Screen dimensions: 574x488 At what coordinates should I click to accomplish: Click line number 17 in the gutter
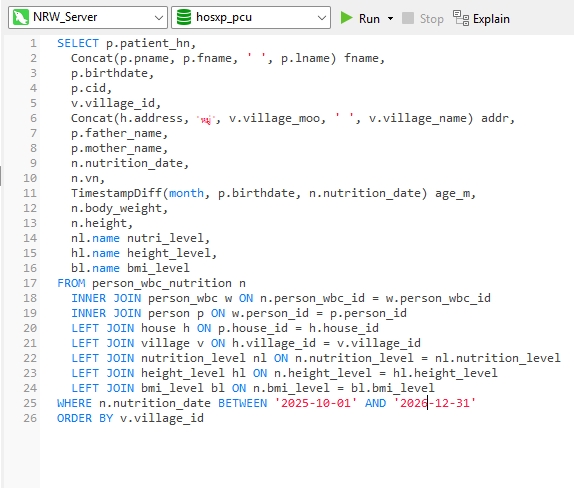[x=30, y=283]
